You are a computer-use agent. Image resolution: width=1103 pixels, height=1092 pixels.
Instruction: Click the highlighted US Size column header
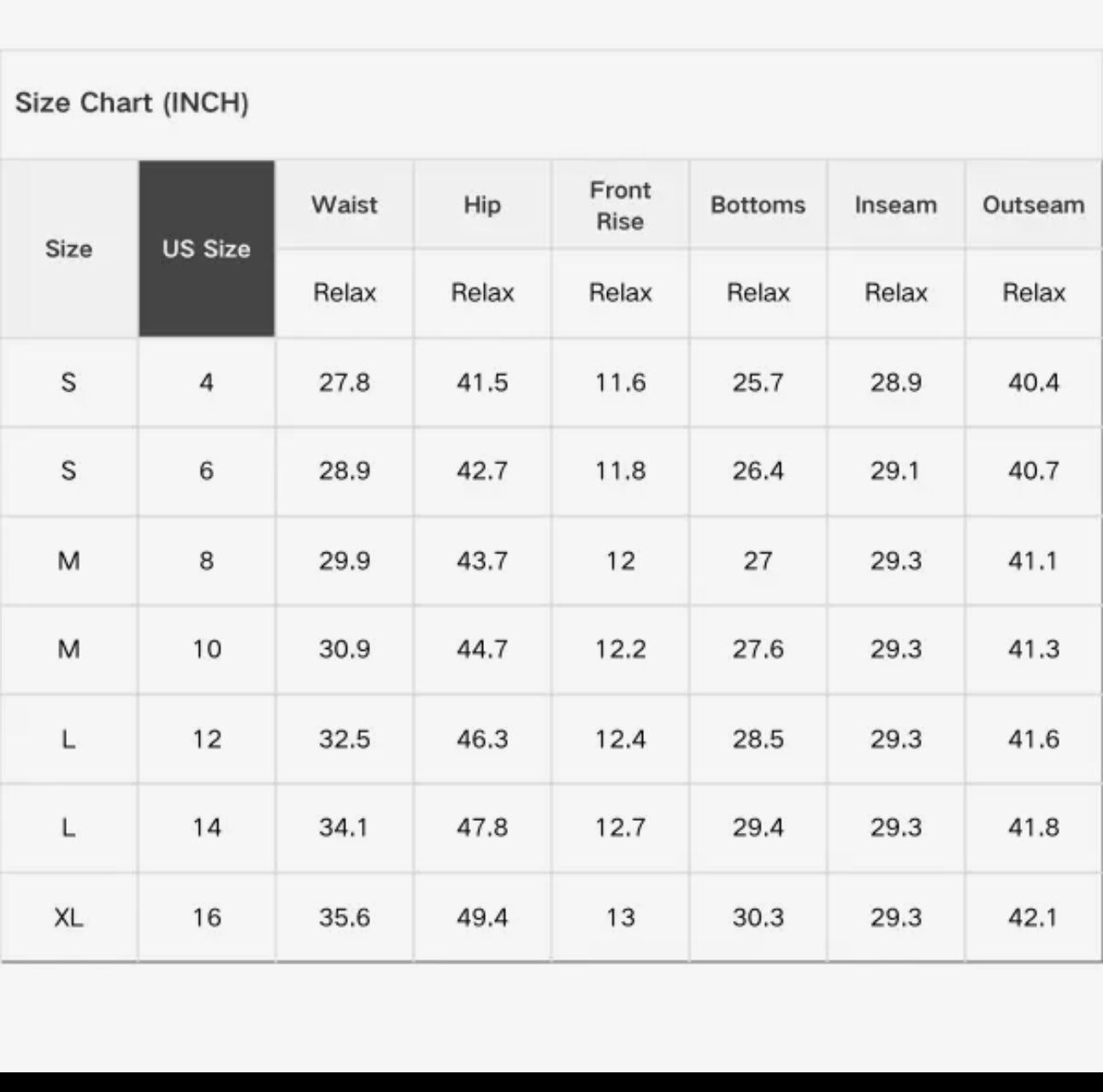206,249
